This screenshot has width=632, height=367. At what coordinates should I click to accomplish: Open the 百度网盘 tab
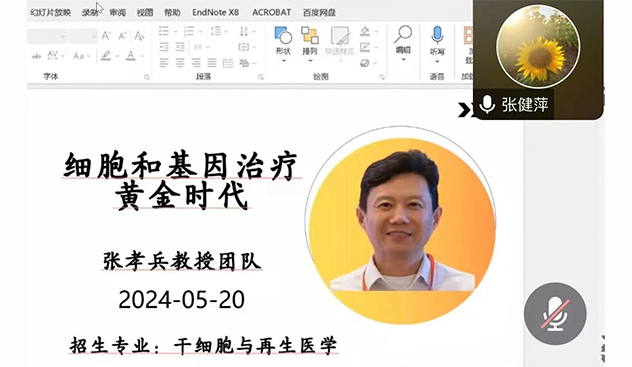[x=319, y=12]
